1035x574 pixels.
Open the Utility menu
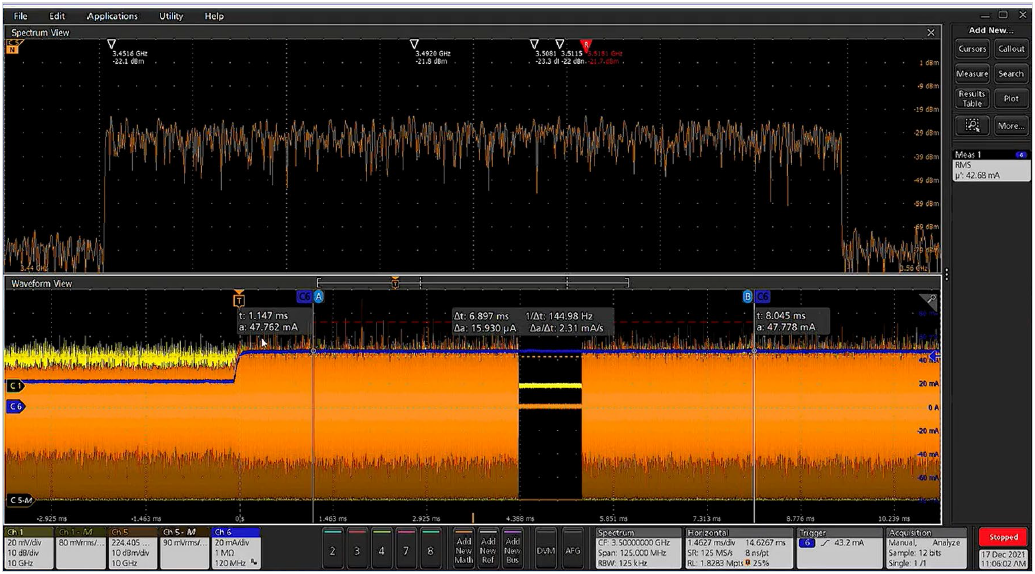pyautogui.click(x=171, y=16)
